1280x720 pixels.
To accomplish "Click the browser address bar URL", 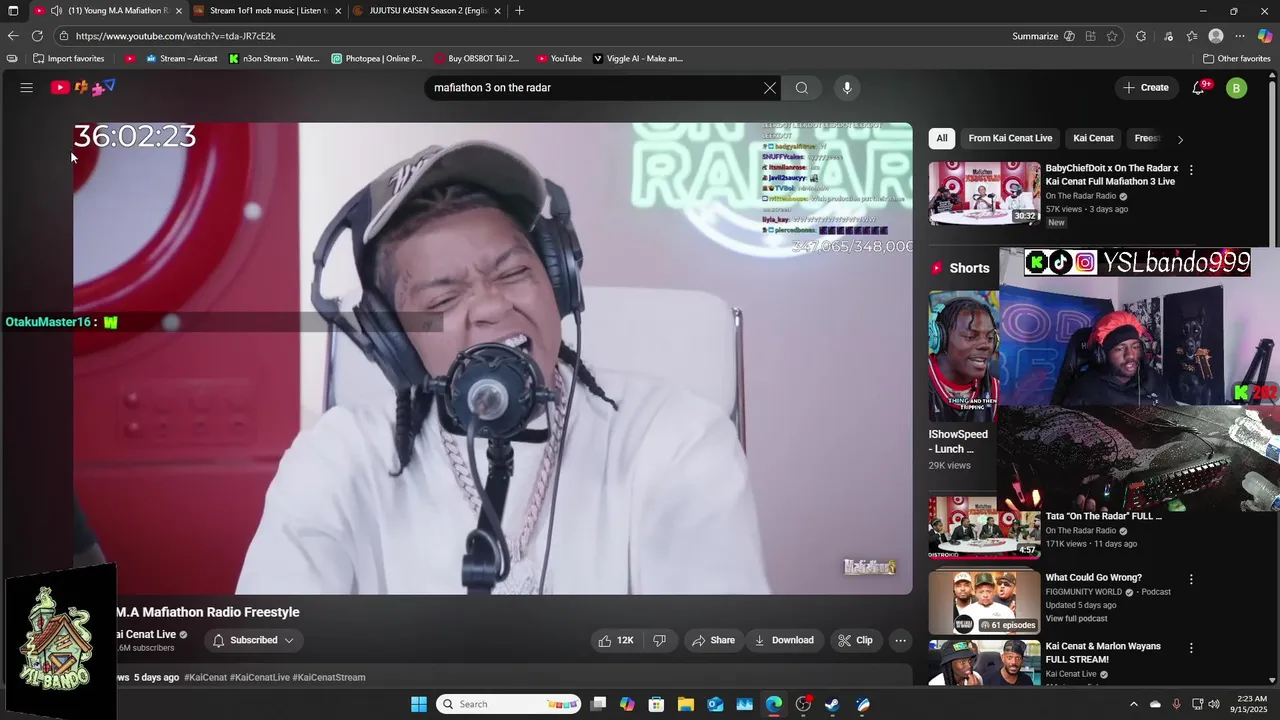I will [x=175, y=36].
